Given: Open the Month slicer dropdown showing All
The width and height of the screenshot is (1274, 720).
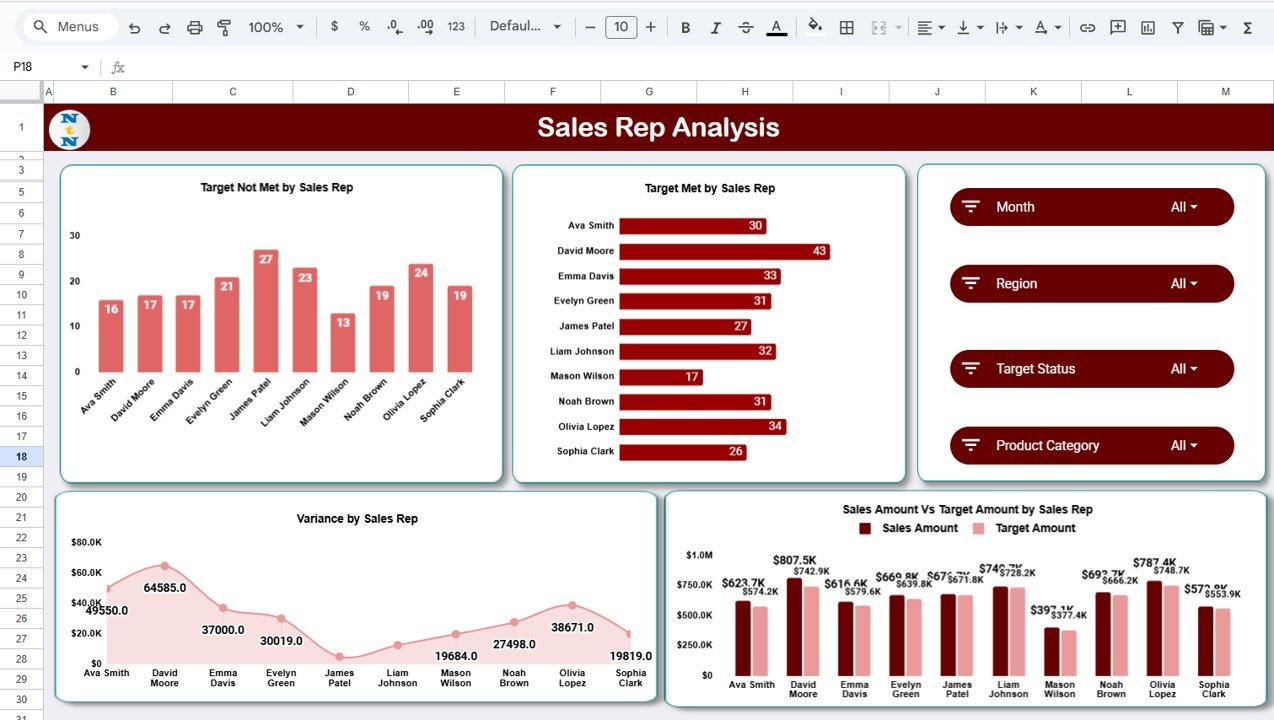Looking at the screenshot, I should pyautogui.click(x=1184, y=206).
